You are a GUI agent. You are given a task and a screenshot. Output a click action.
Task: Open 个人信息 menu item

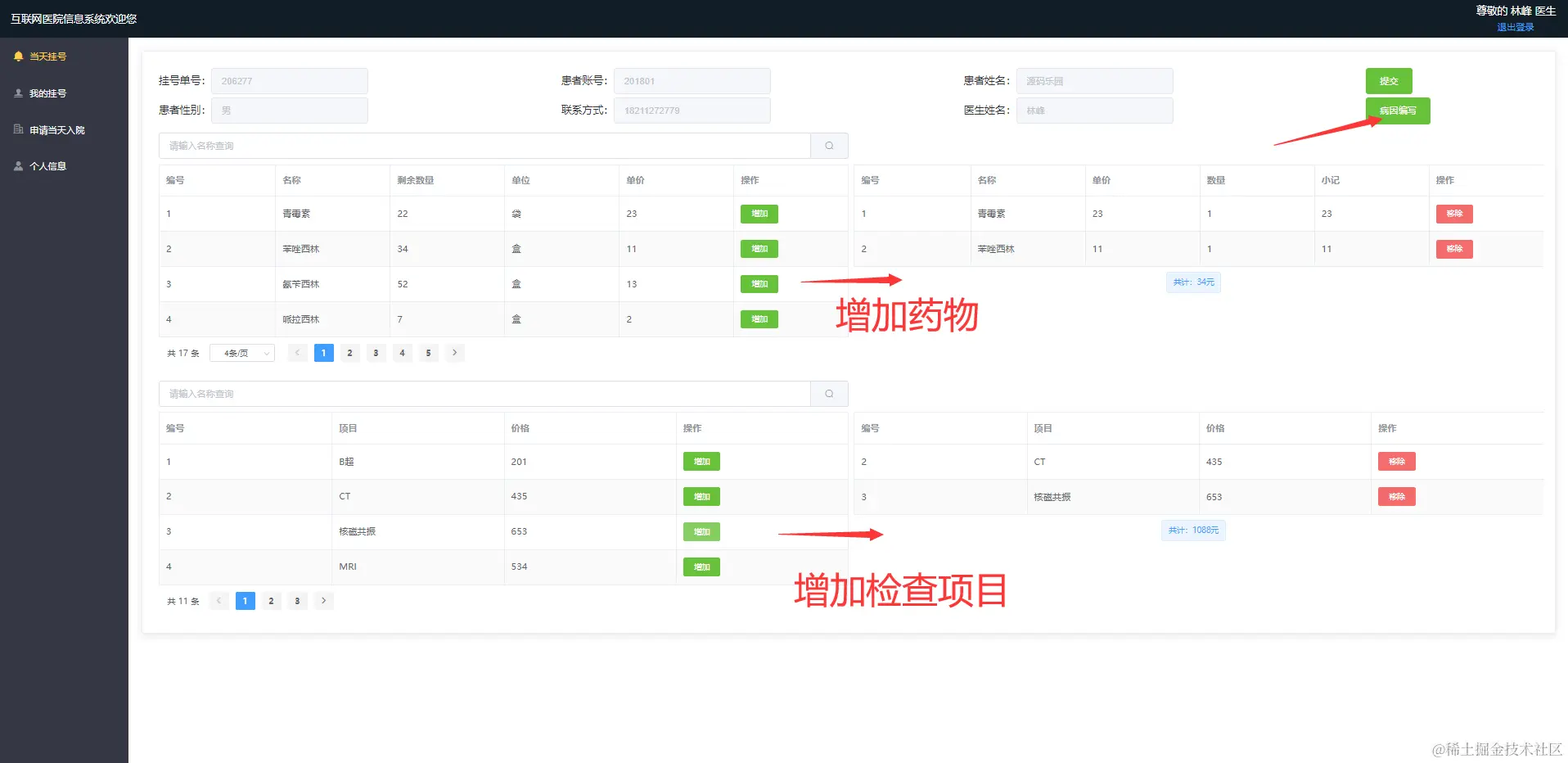64,166
